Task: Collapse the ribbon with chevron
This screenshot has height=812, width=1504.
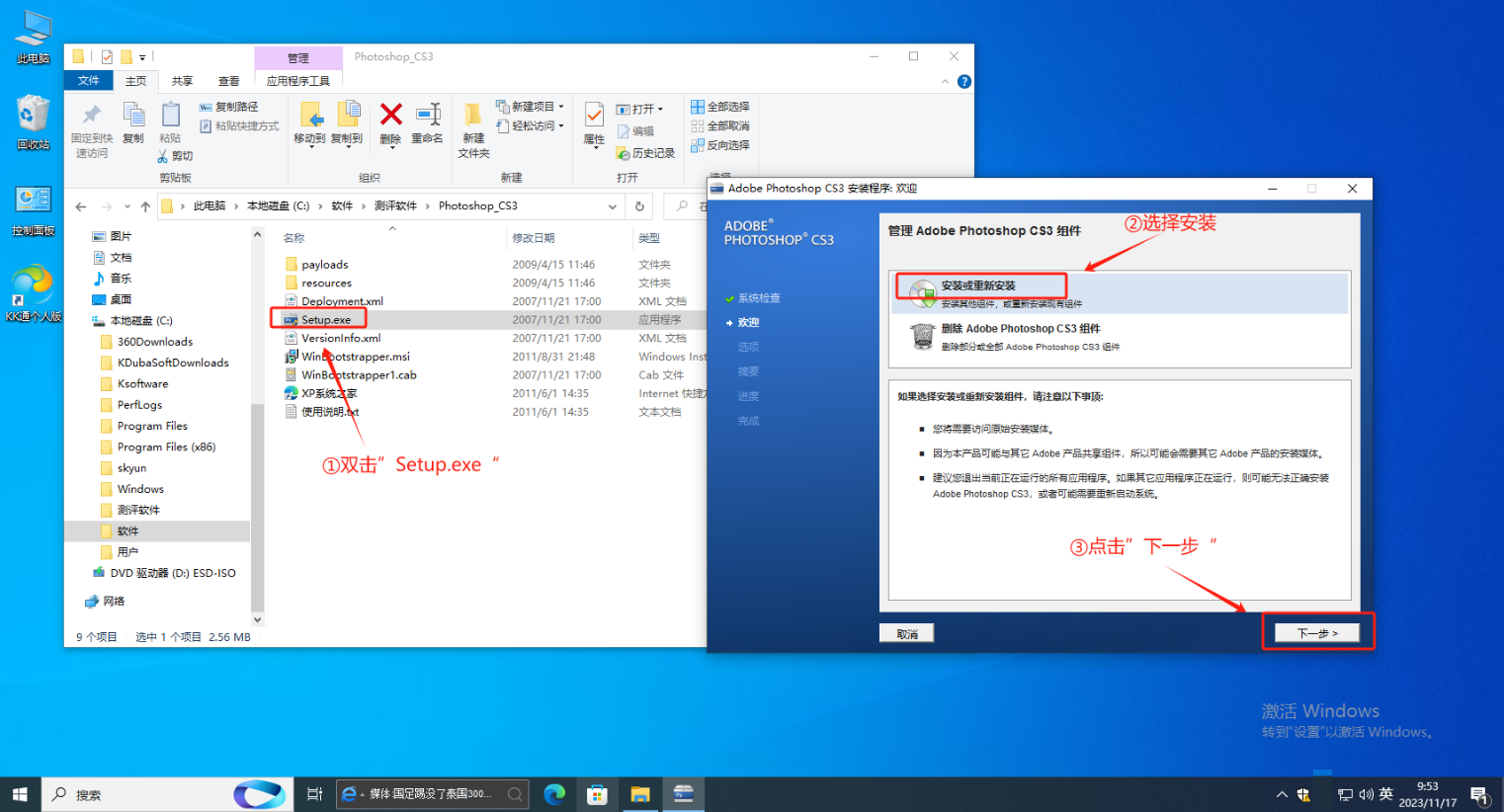Action: 945,81
